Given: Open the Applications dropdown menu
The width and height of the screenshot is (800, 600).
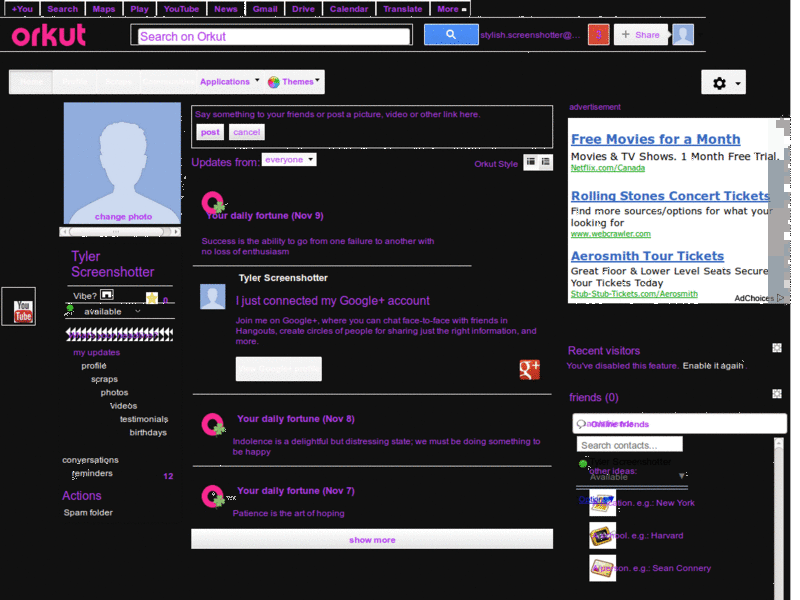Looking at the screenshot, I should [230, 82].
